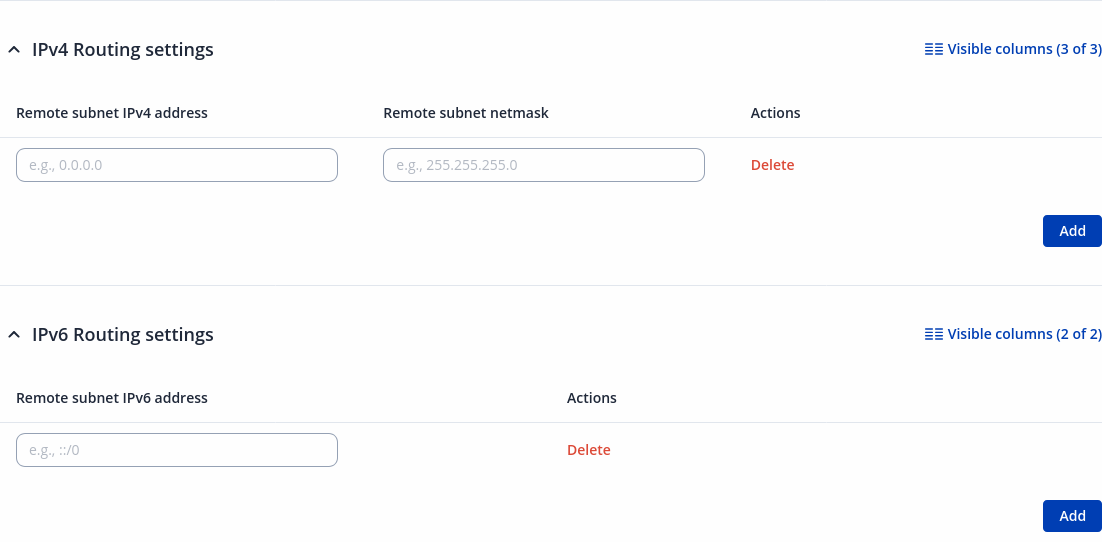Screen dimensions: 1102x542
Task: Click the IPv6 Routing settings heading
Action: [123, 335]
